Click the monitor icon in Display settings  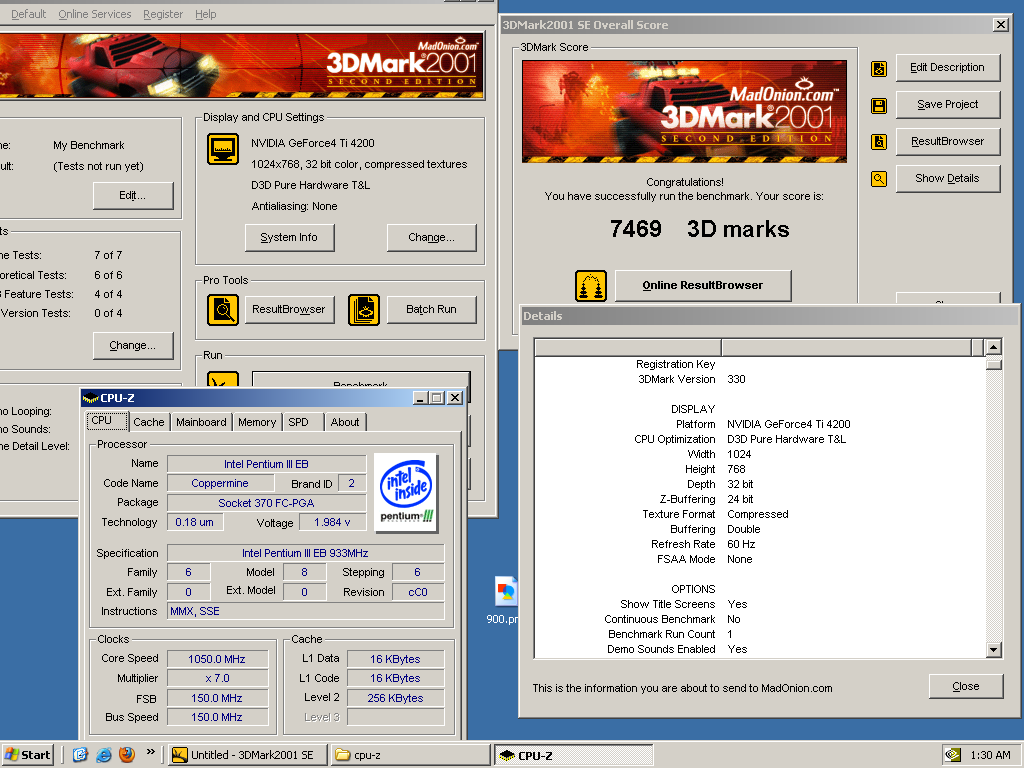click(223, 149)
